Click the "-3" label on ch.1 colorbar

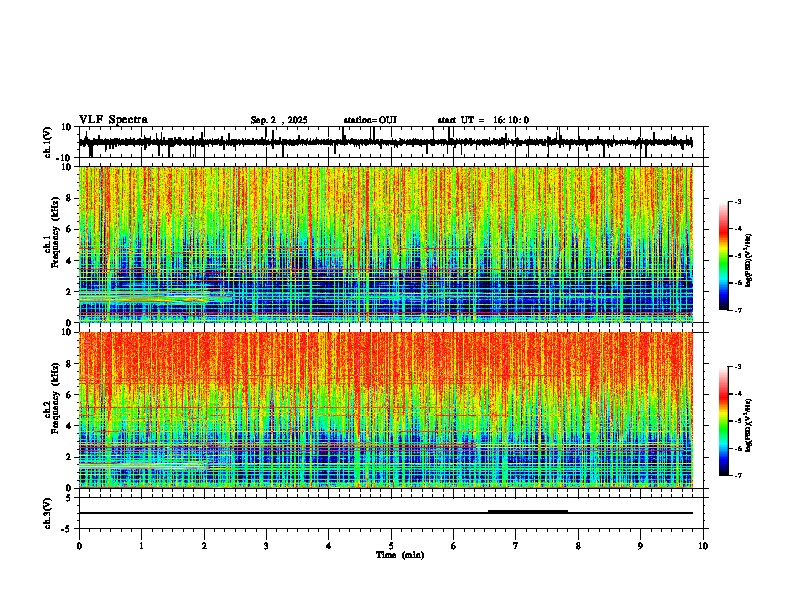[737, 202]
